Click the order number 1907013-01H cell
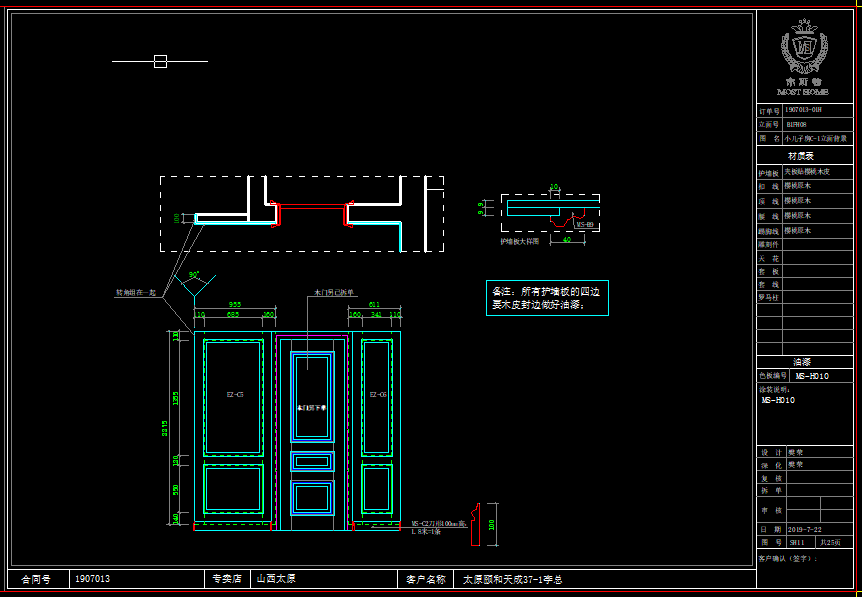862x597 pixels. point(805,110)
